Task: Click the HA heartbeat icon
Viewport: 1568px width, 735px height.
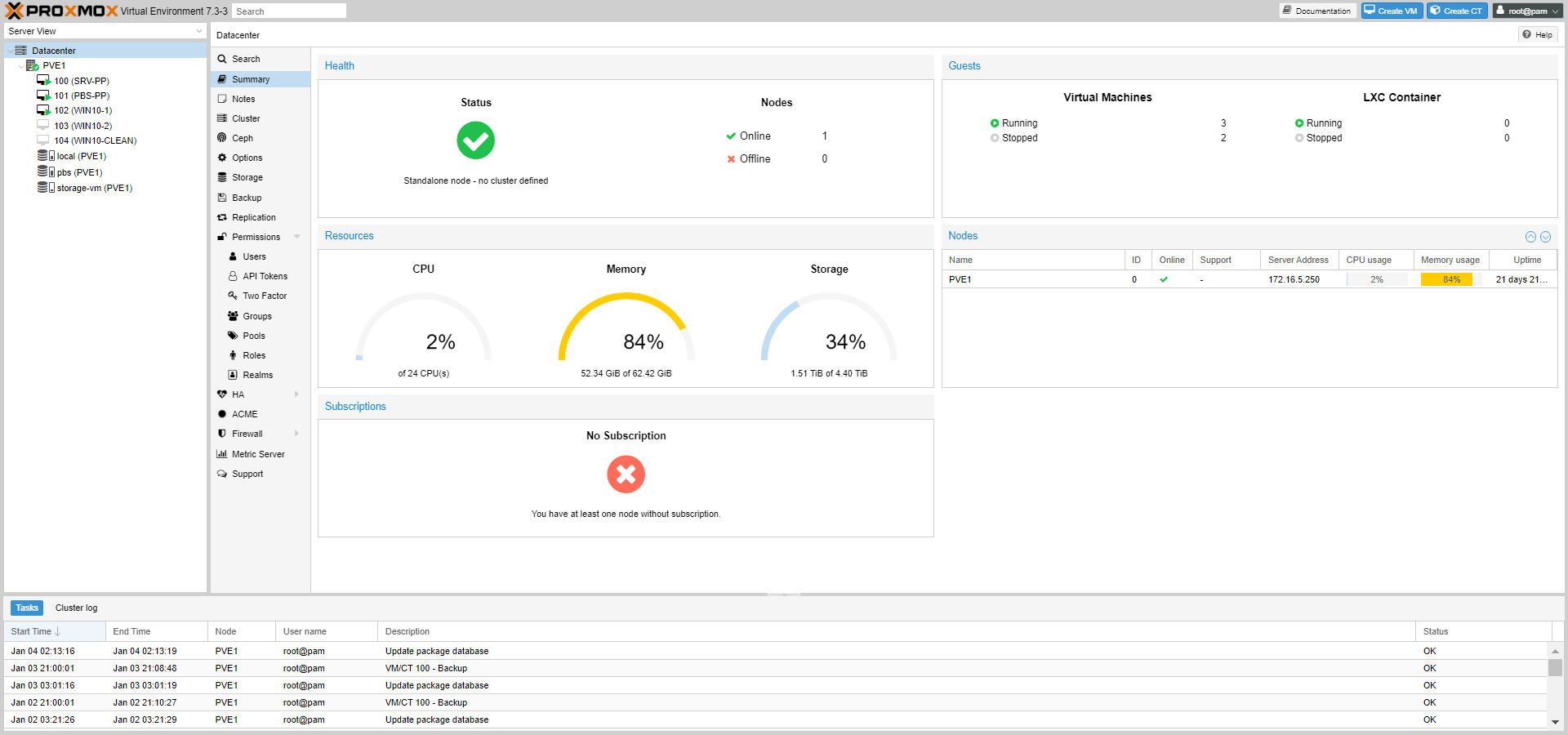Action: [222, 394]
